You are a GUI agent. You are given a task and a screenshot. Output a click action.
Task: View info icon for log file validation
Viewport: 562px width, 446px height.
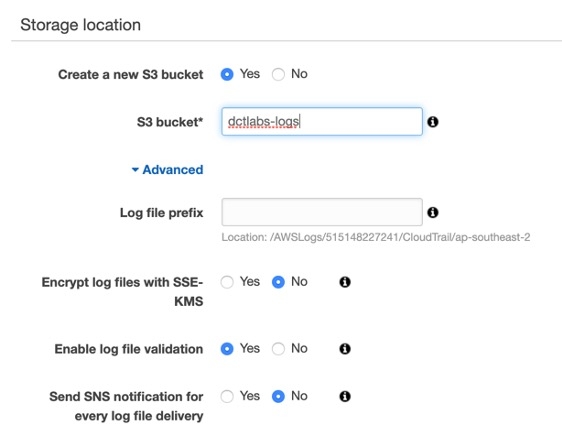point(345,348)
